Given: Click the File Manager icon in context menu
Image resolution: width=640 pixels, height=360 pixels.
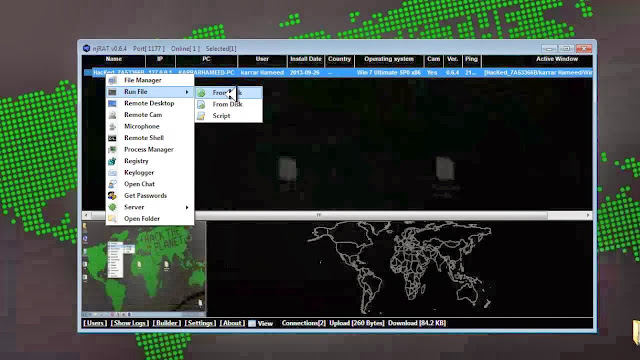Looking at the screenshot, I should click(x=113, y=80).
